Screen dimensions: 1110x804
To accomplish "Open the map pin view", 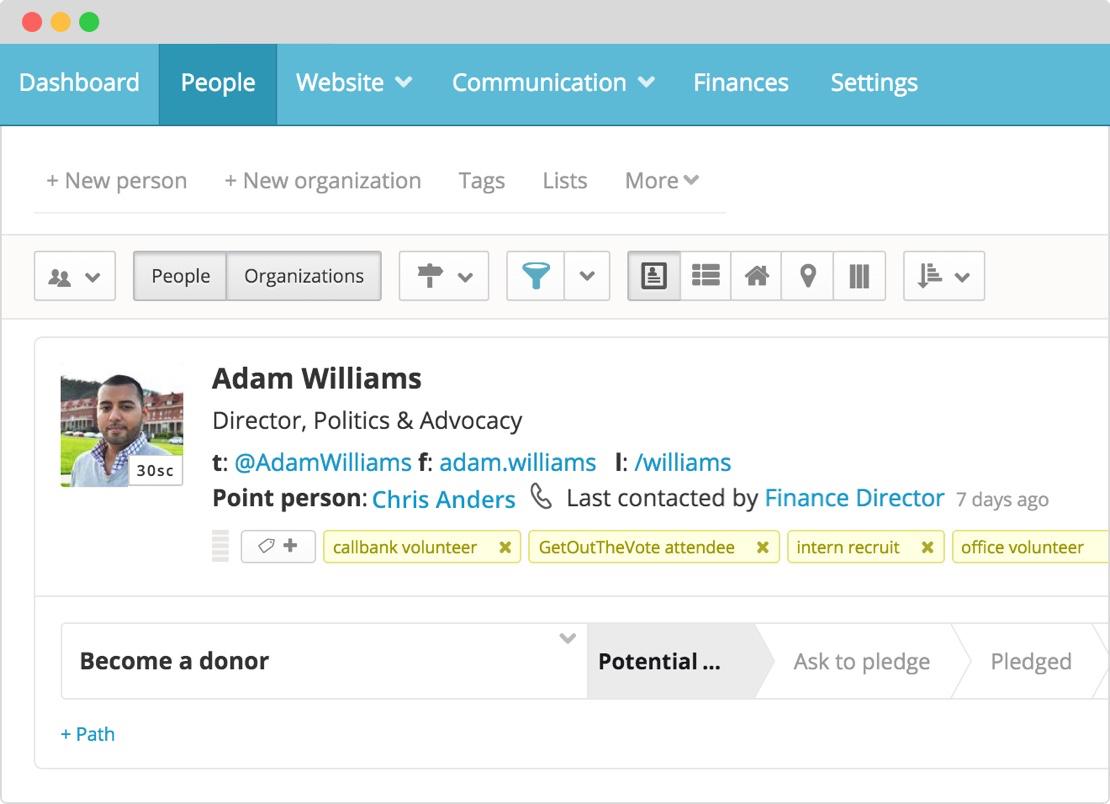I will 808,276.
